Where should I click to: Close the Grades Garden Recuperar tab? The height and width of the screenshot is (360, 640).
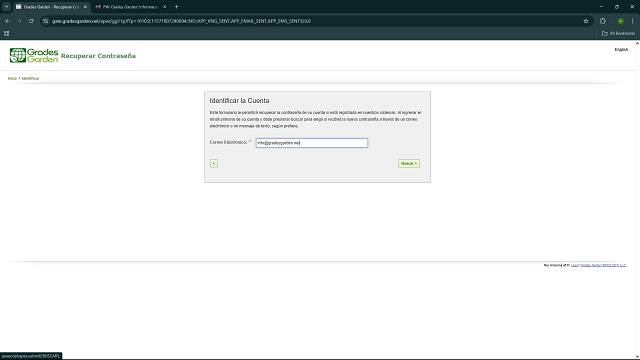coord(85,7)
